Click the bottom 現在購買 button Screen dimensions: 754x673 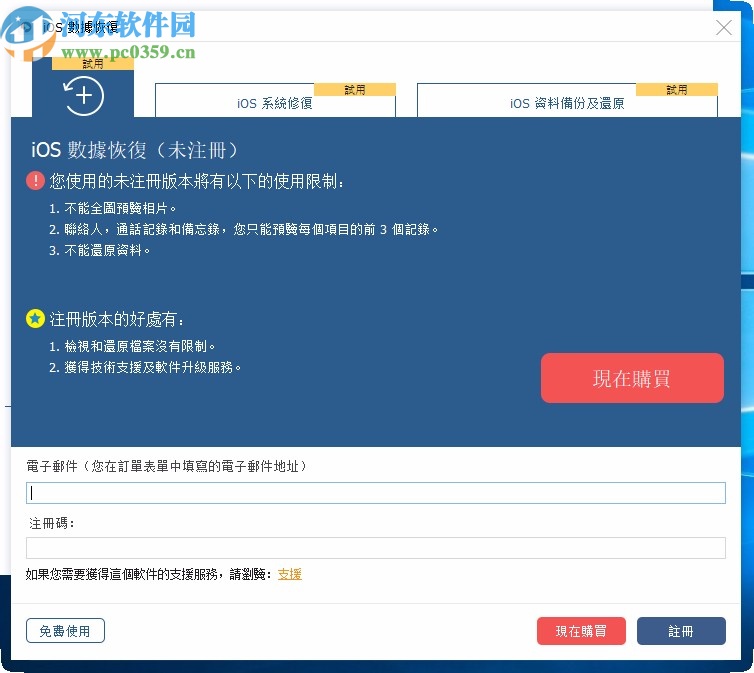point(581,631)
